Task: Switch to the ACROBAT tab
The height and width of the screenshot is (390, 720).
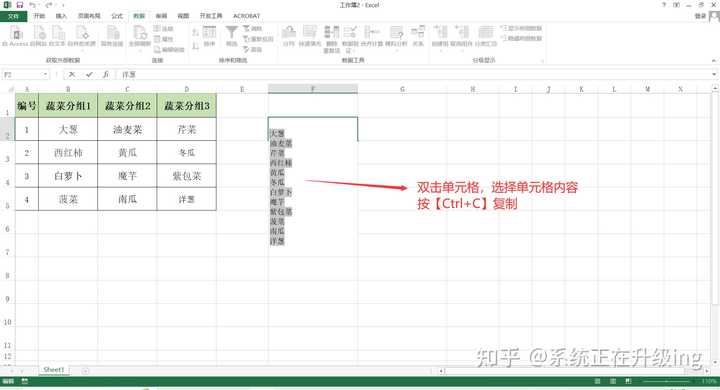Action: 247,16
